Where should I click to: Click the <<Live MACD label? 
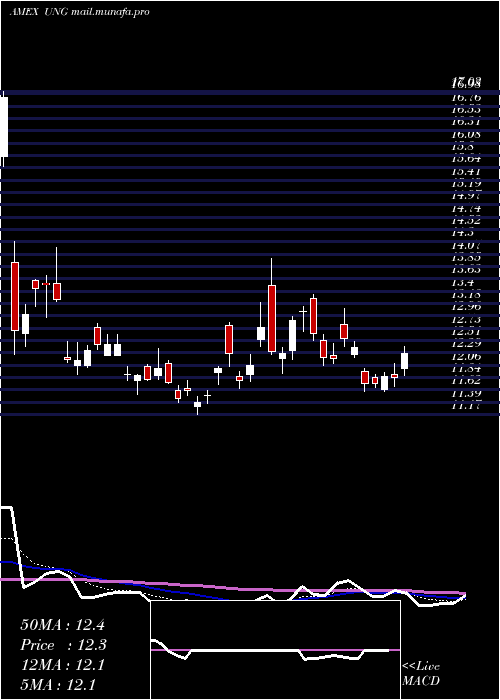(421, 673)
